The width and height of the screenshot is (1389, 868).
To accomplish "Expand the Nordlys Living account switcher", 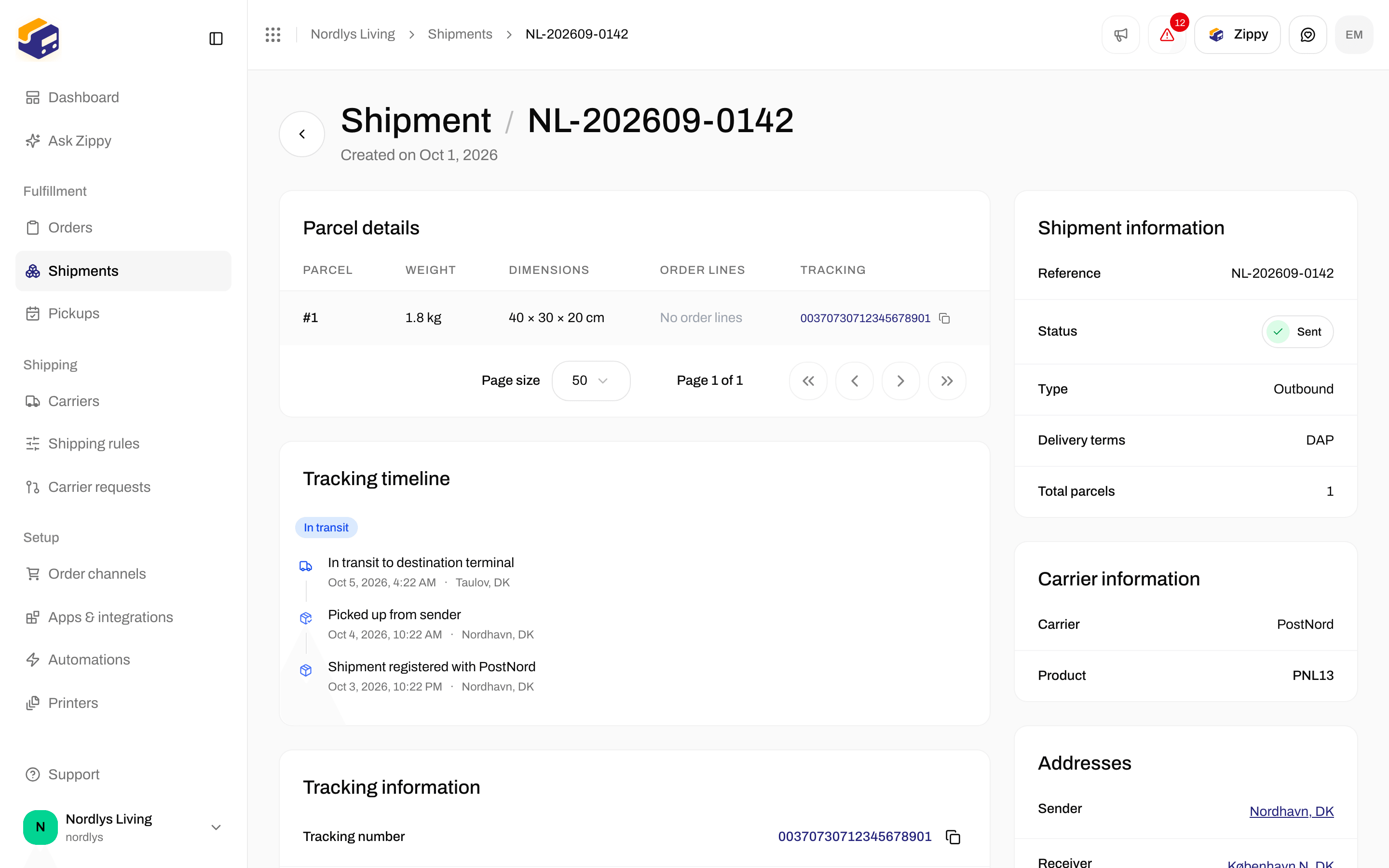I will 216,827.
